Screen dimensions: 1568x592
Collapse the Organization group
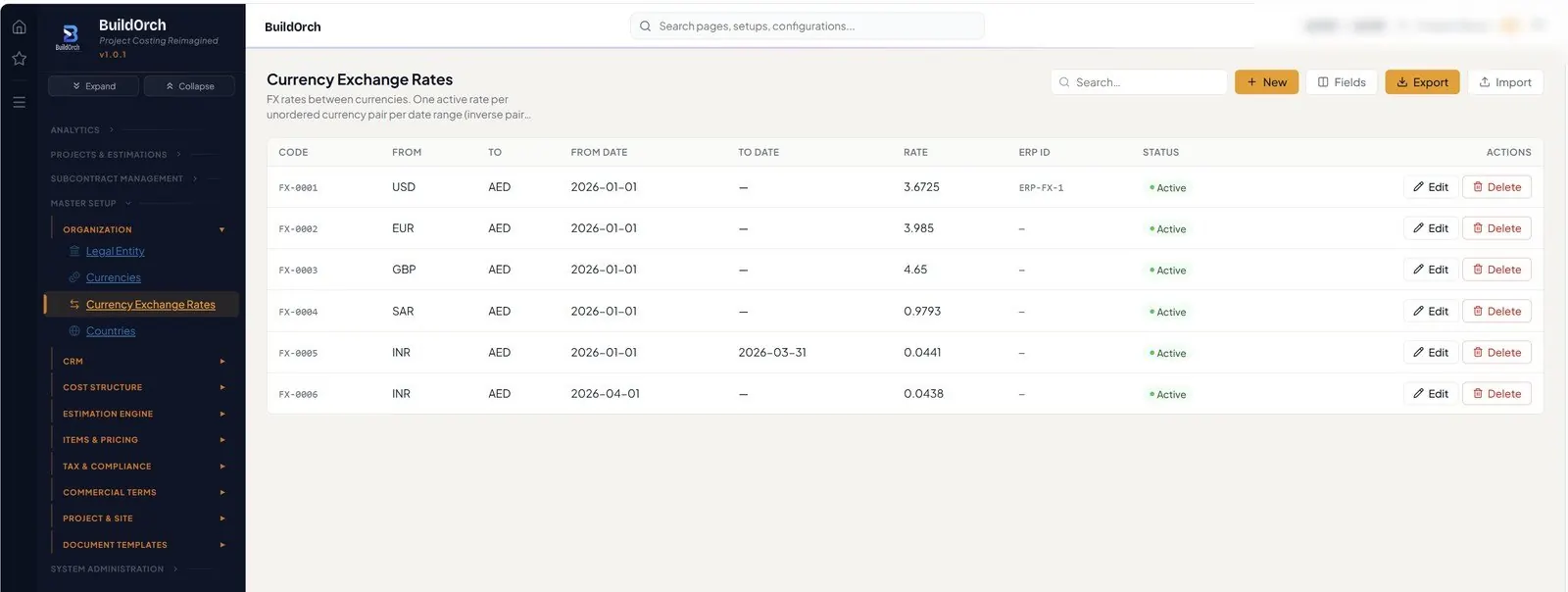(144, 230)
